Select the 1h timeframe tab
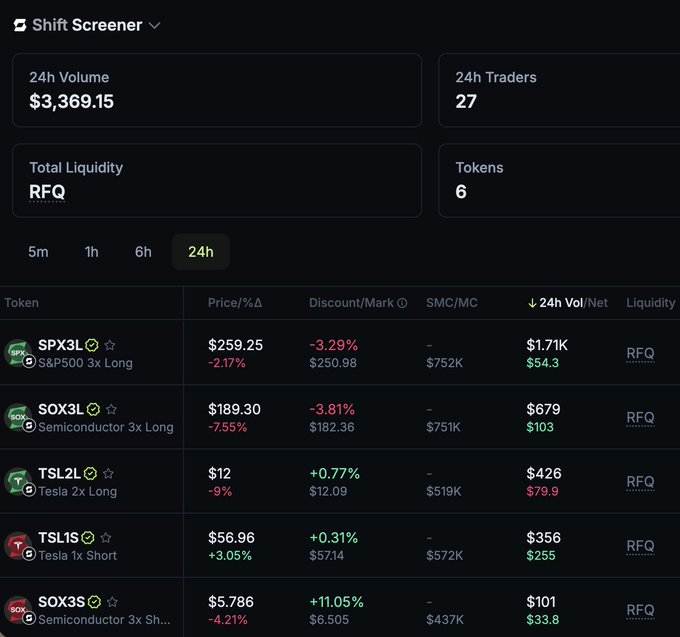The width and height of the screenshot is (680, 637). pyautogui.click(x=92, y=252)
